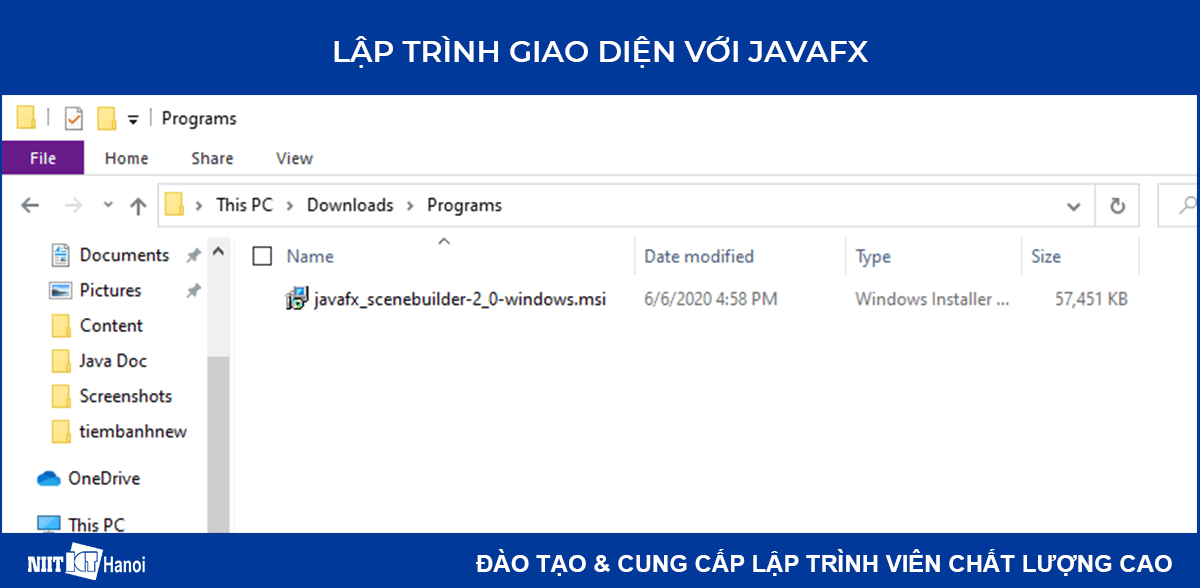
Task: Open Customize Quick Access Toolbar dropdown
Action: 133,120
